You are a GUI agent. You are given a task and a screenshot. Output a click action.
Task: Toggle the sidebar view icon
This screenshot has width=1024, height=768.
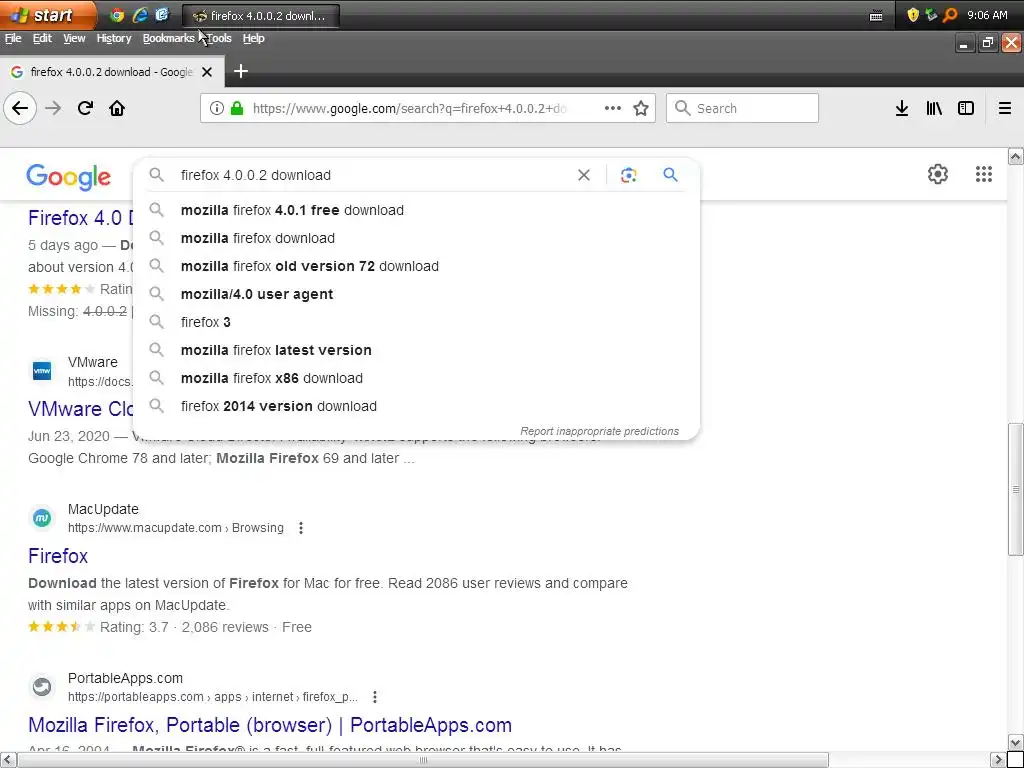[x=966, y=108]
